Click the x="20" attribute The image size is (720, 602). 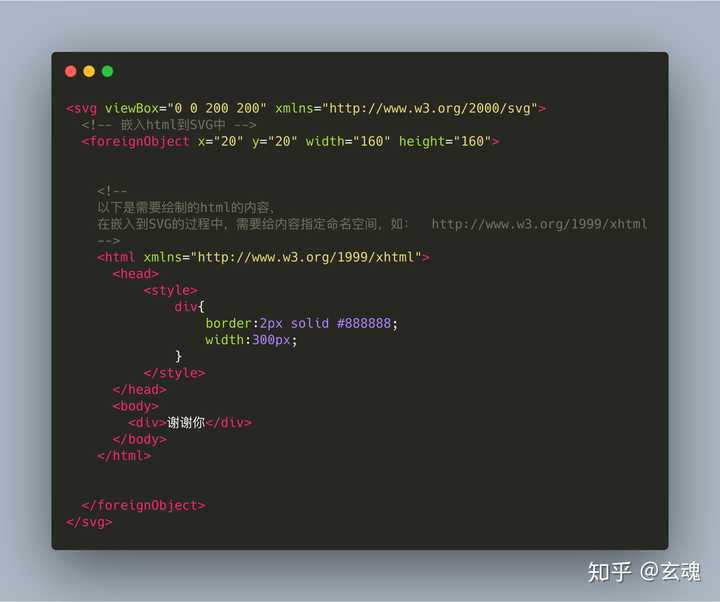click(220, 141)
